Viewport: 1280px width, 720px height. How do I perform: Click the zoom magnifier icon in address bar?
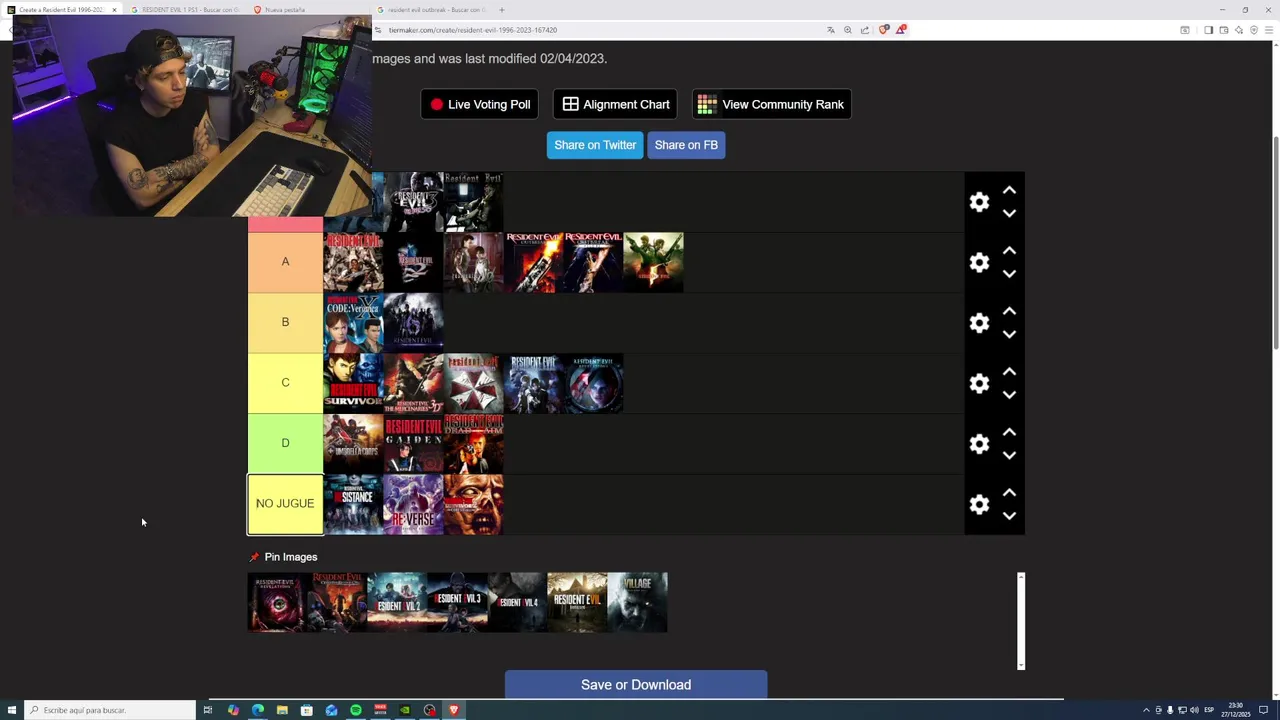click(x=848, y=30)
